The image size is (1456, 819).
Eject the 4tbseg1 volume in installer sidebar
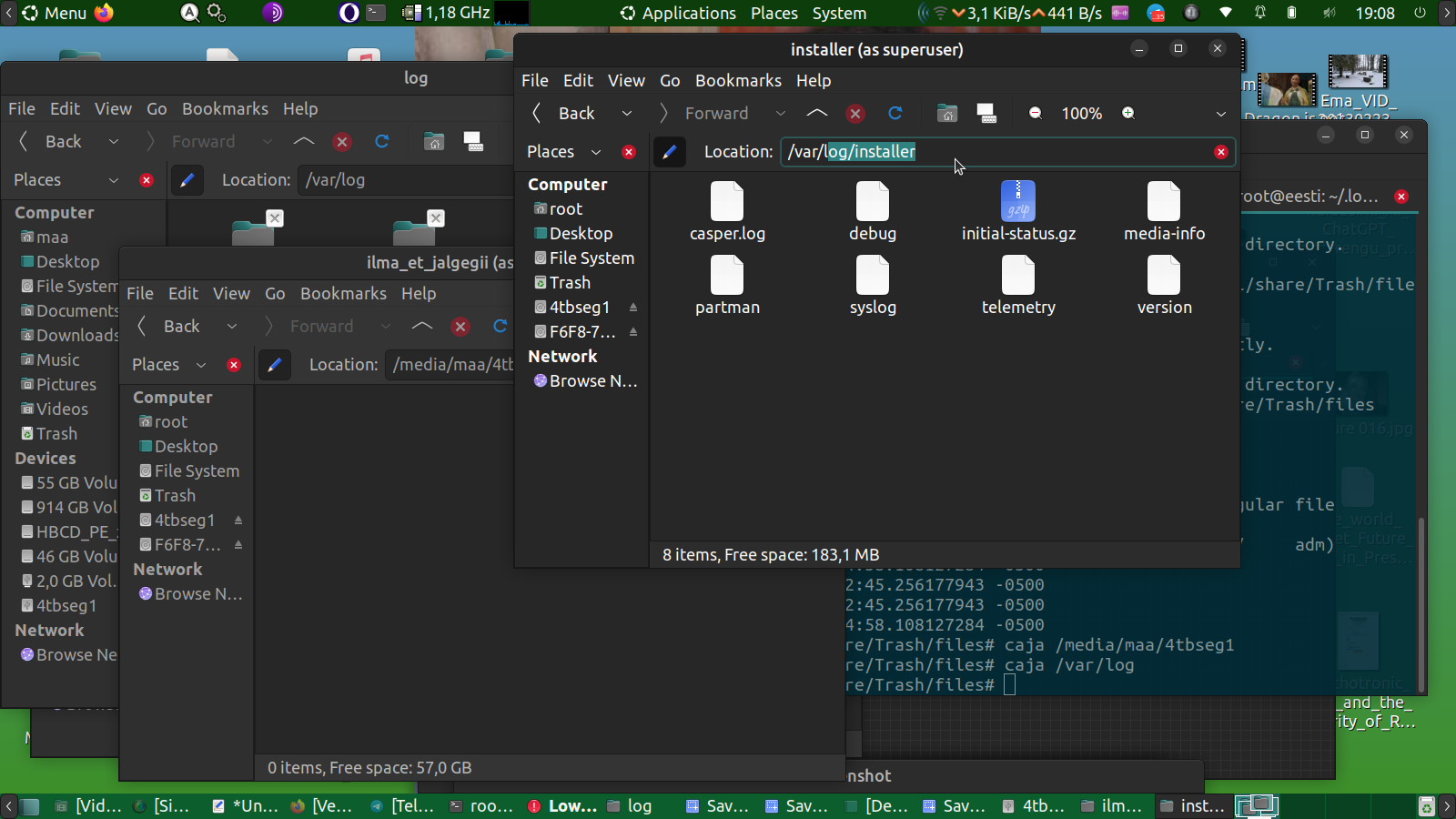(633, 308)
